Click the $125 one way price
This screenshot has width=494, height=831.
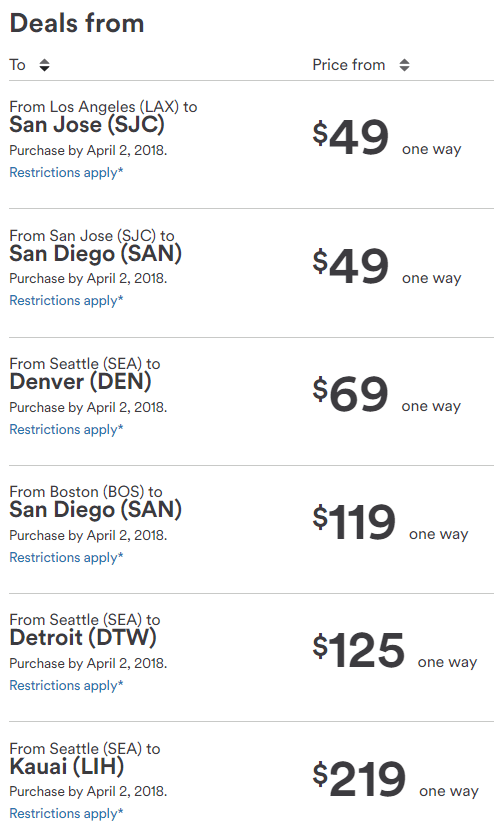(x=394, y=650)
